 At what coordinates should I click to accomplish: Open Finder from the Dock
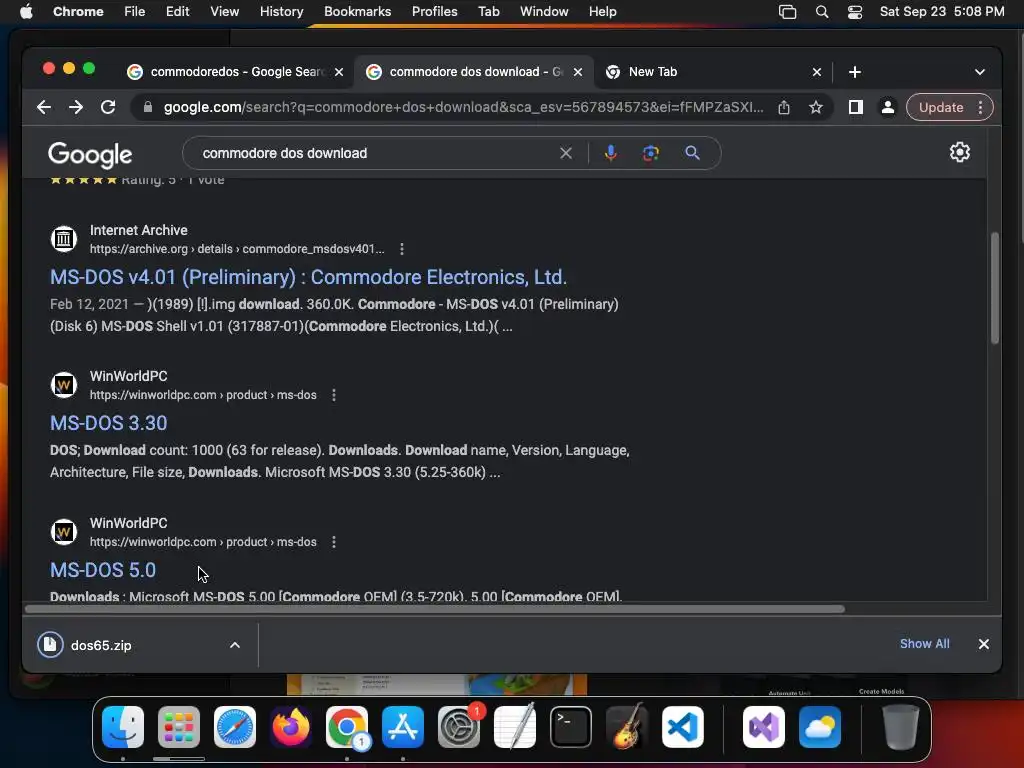click(x=123, y=727)
